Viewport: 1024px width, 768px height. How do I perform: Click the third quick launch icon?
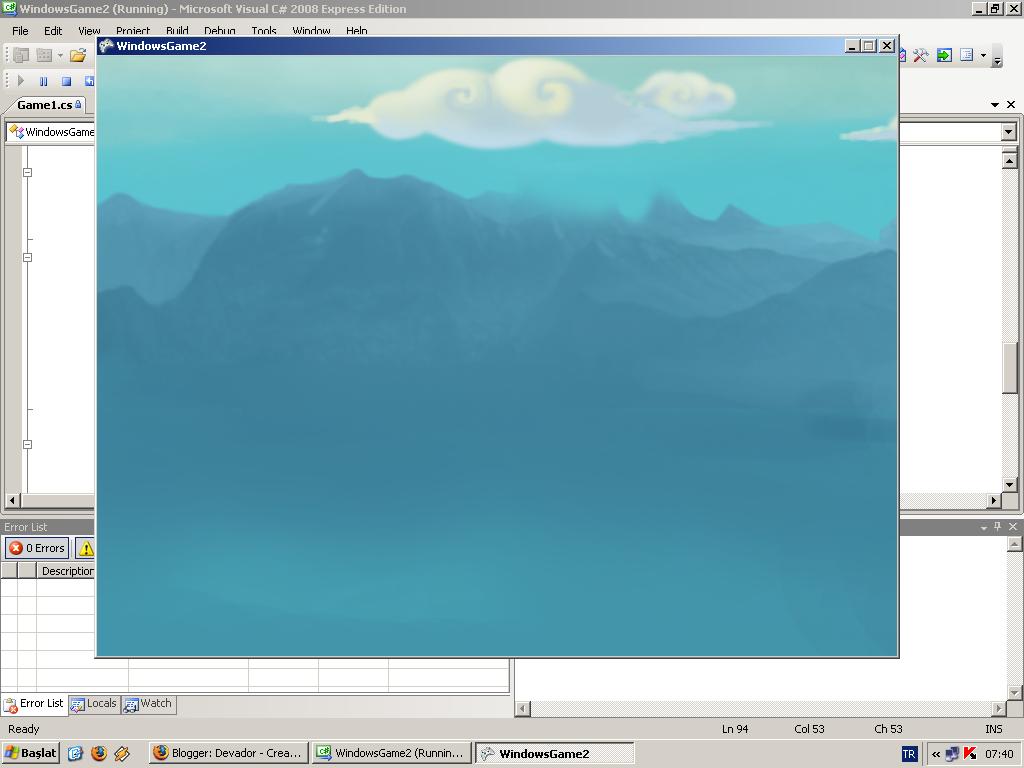click(x=121, y=754)
